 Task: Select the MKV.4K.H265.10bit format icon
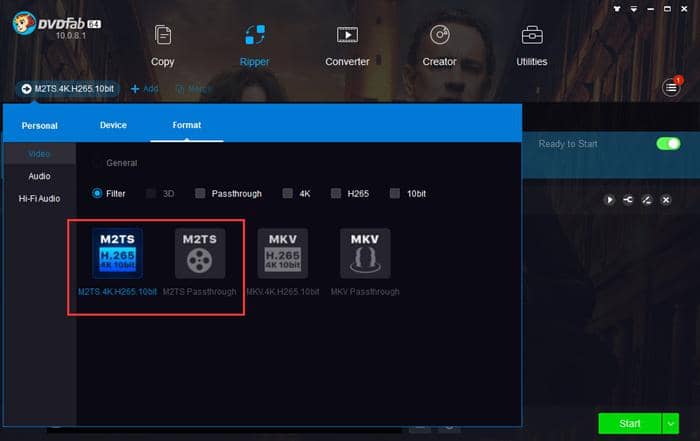(283, 253)
